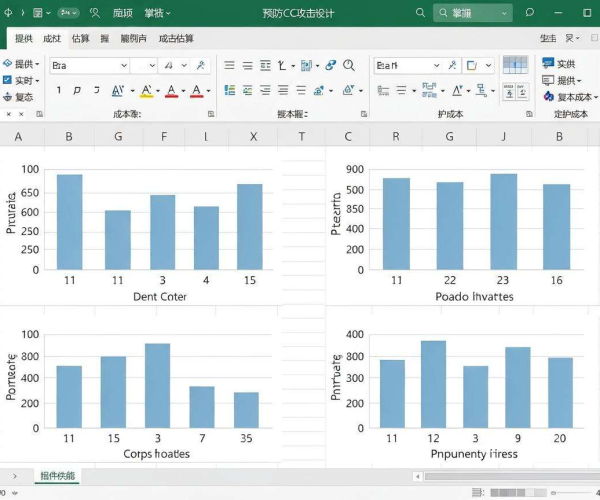The width and height of the screenshot is (600, 500).
Task: Click the horizontal scrollbar left arrow
Action: click(418, 476)
